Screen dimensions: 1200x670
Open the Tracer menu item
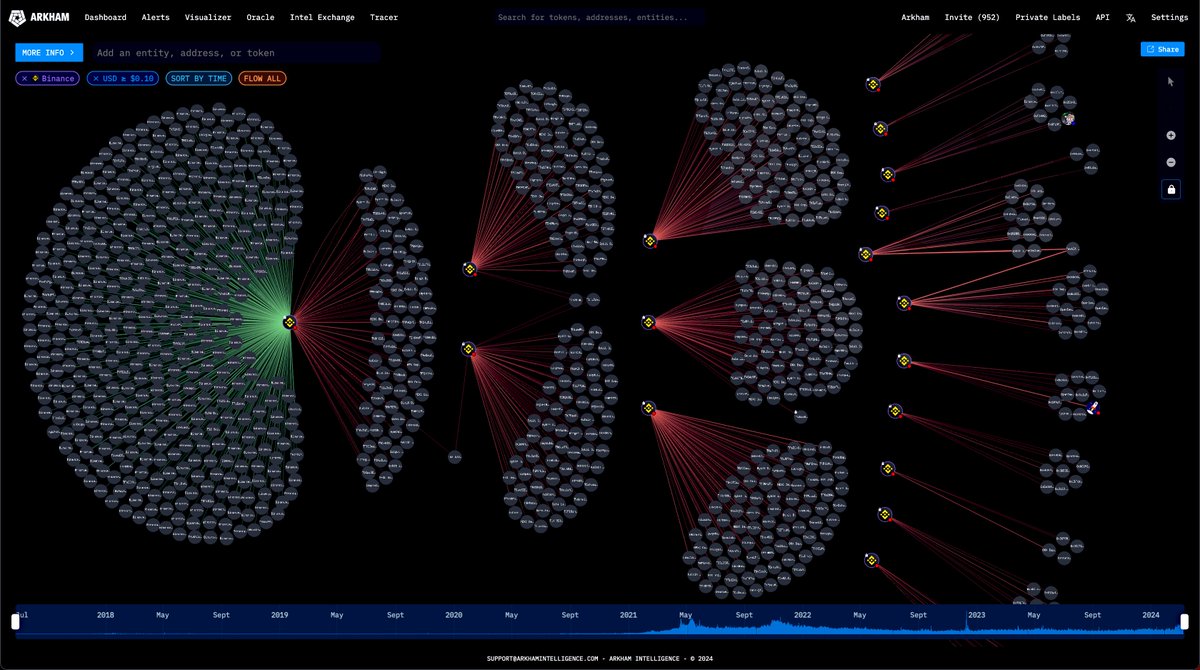(384, 17)
